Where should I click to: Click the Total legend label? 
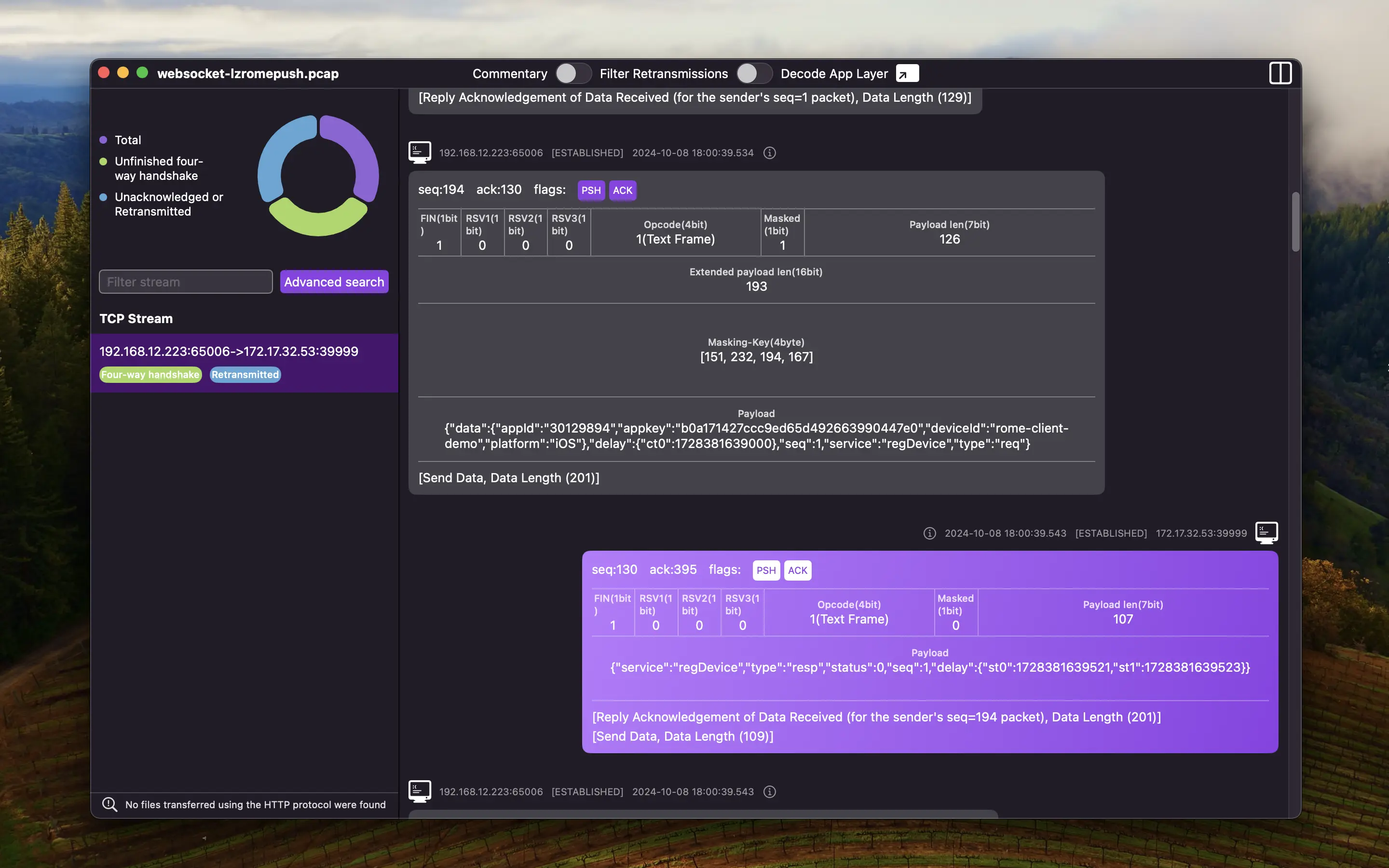point(128,140)
